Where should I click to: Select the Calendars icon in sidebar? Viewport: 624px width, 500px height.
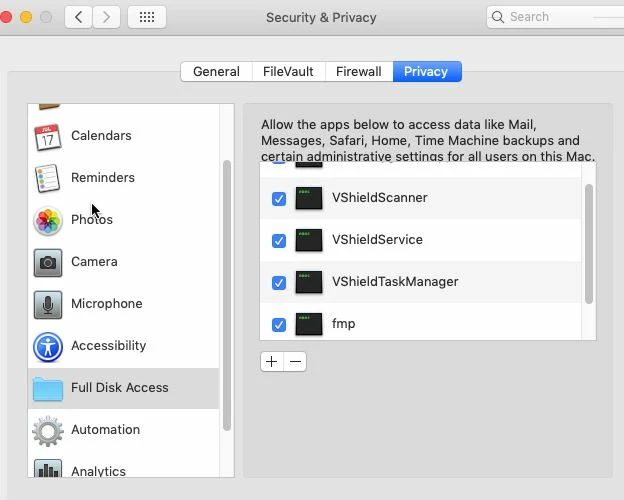47,137
